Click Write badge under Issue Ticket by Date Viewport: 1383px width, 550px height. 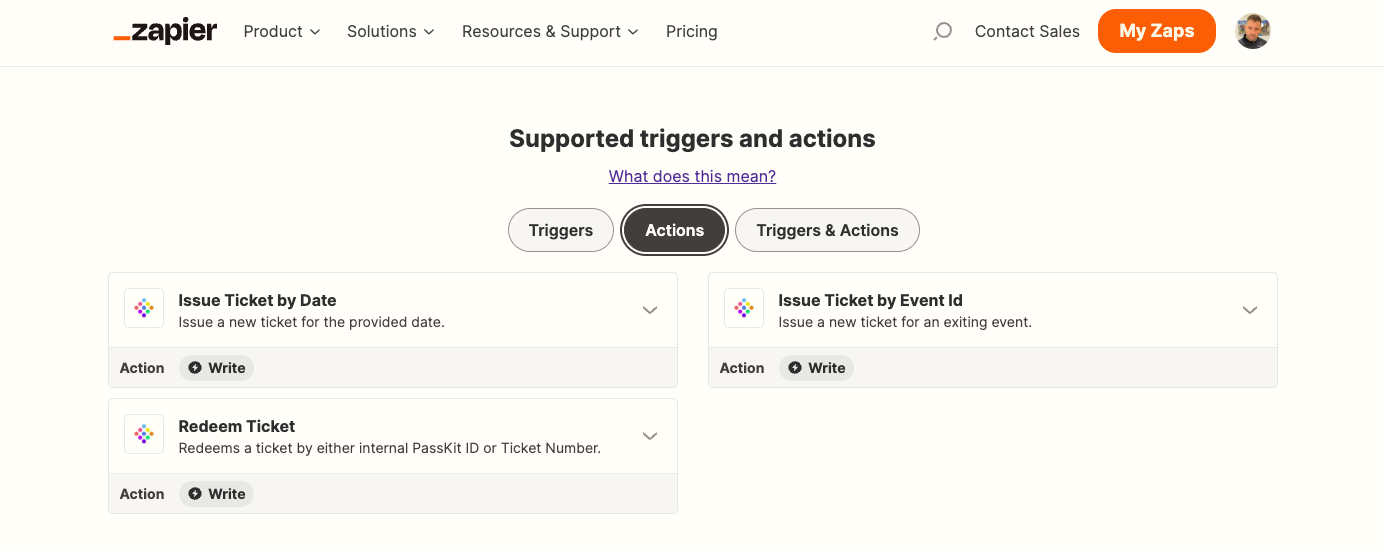point(217,368)
